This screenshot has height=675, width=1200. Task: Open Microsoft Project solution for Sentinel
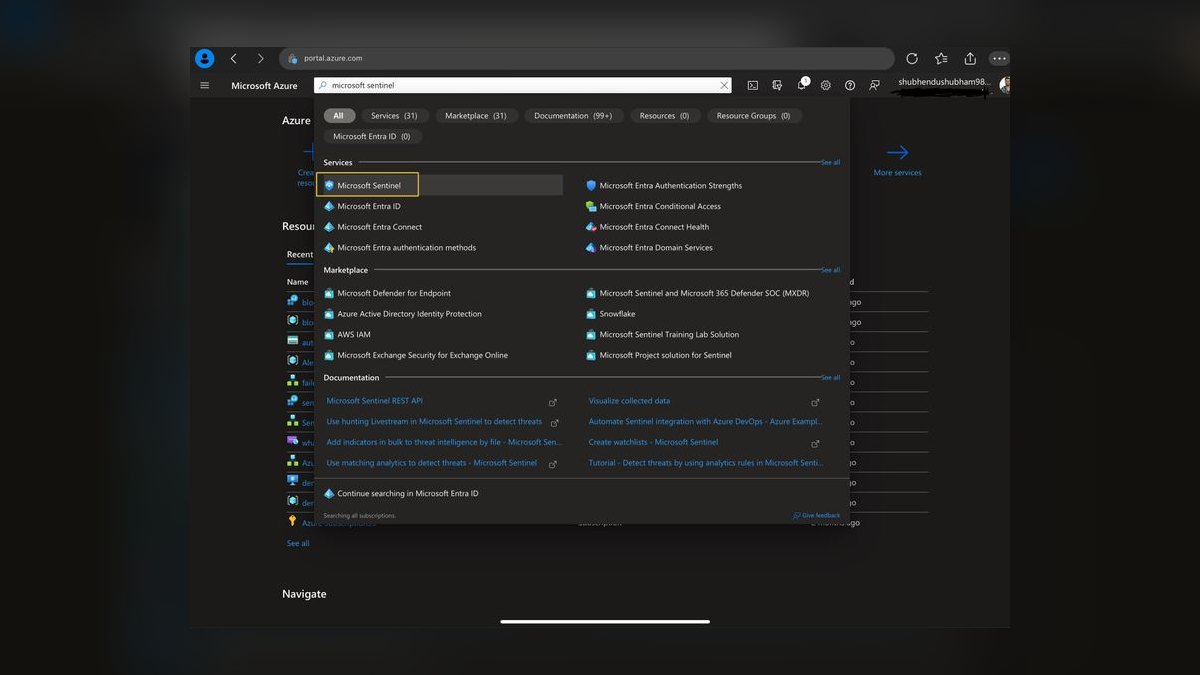point(665,355)
